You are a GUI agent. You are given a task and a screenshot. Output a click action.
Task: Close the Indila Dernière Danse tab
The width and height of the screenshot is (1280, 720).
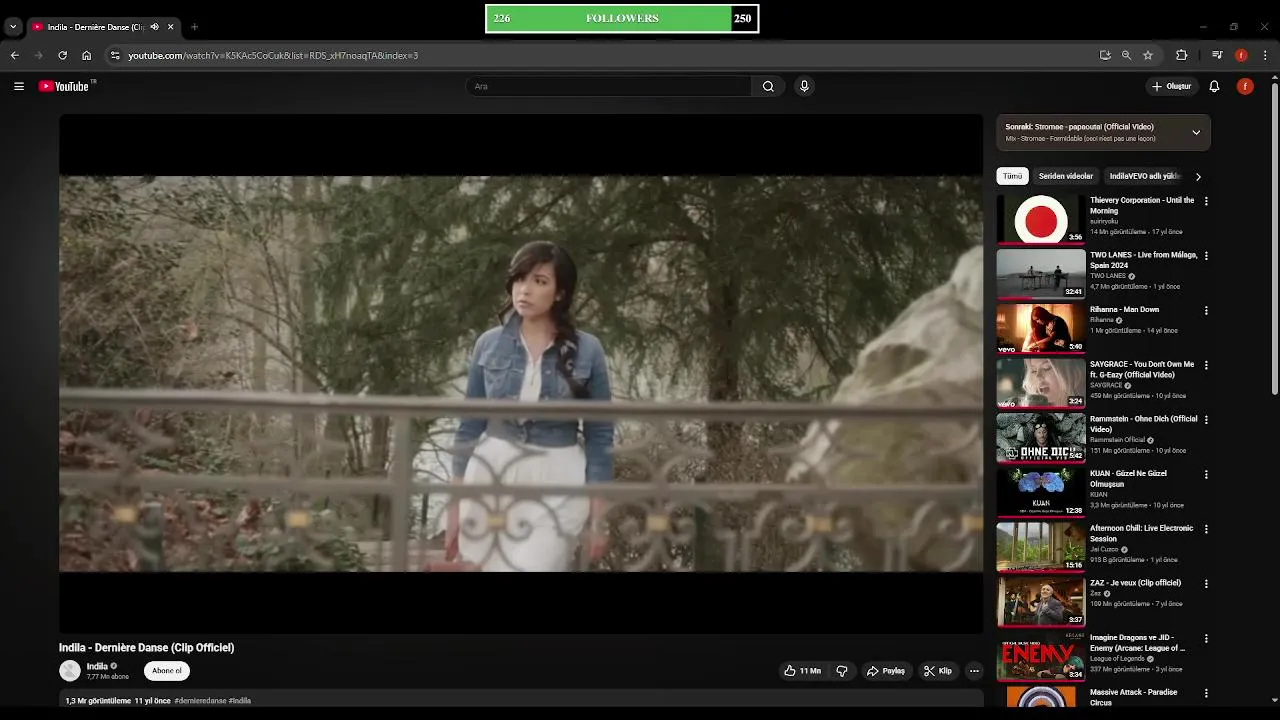170,27
